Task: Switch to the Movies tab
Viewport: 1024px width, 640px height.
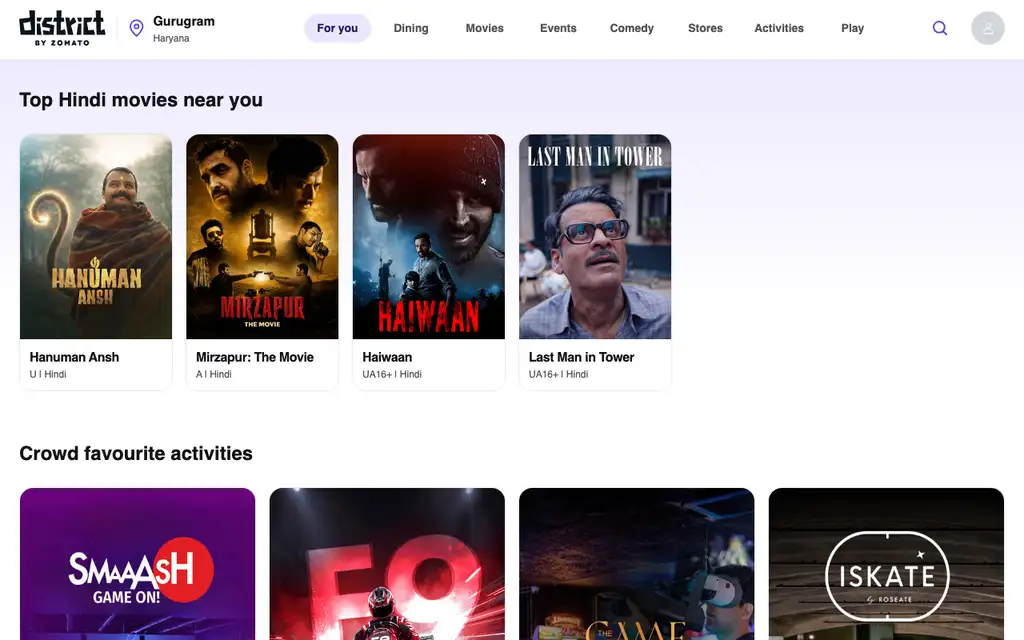Action: pyautogui.click(x=485, y=28)
